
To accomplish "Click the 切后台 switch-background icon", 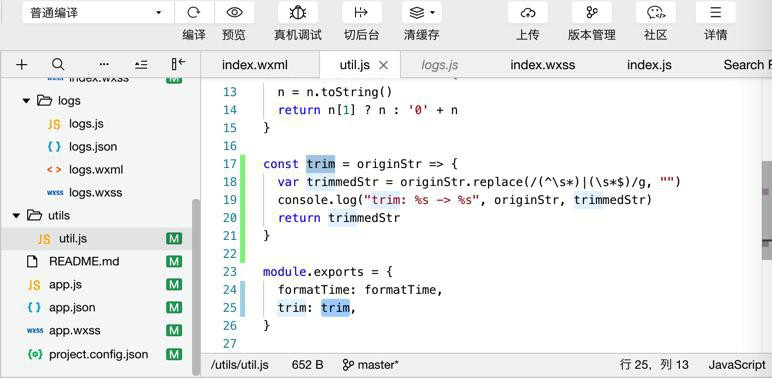I will click(x=362, y=12).
